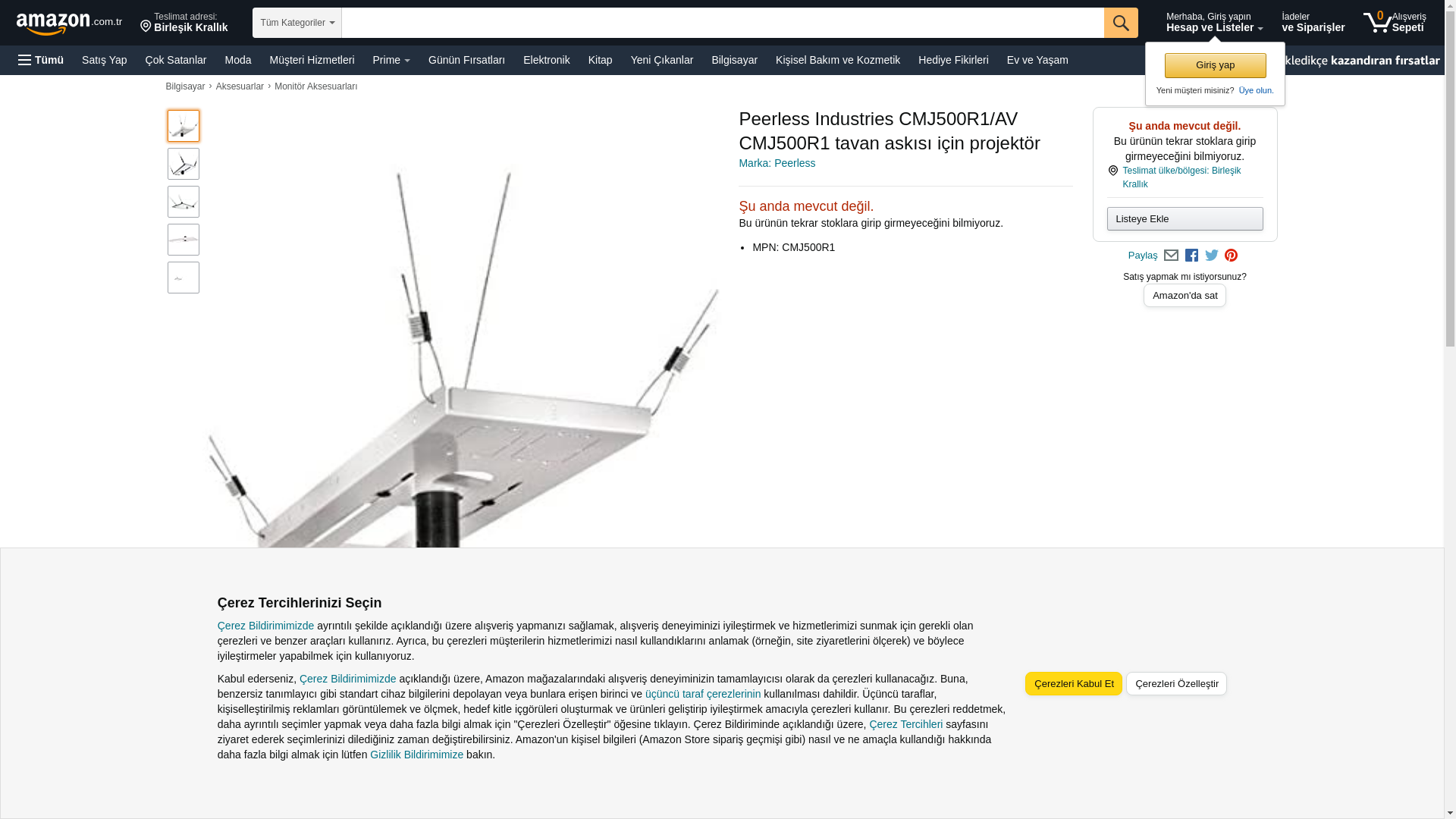Click the search magnifier button
This screenshot has width=1456, height=819.
[x=1121, y=23]
